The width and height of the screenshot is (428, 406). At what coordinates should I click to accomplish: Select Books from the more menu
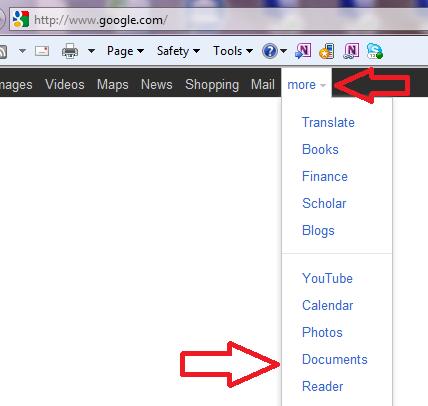[320, 149]
